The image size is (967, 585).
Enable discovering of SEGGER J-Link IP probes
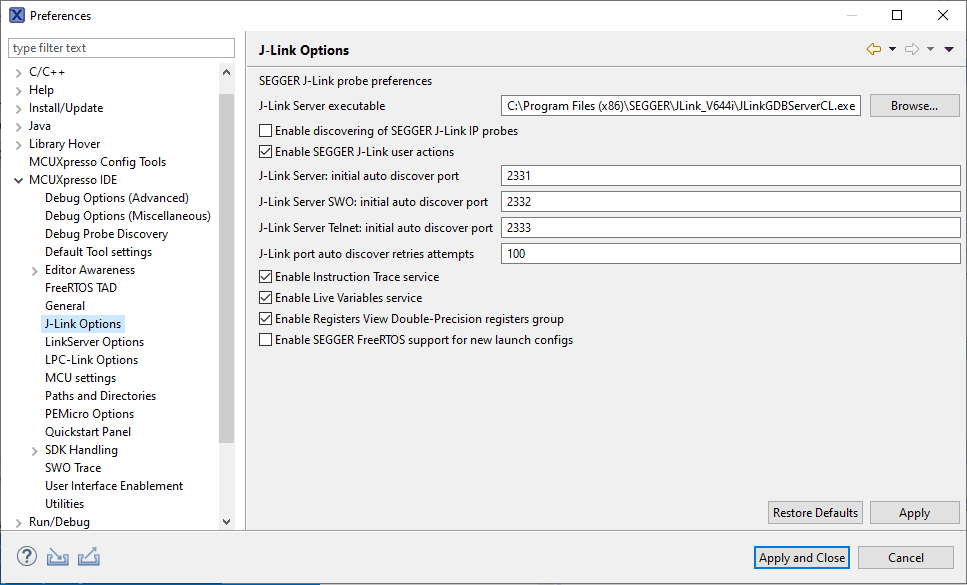[265, 131]
